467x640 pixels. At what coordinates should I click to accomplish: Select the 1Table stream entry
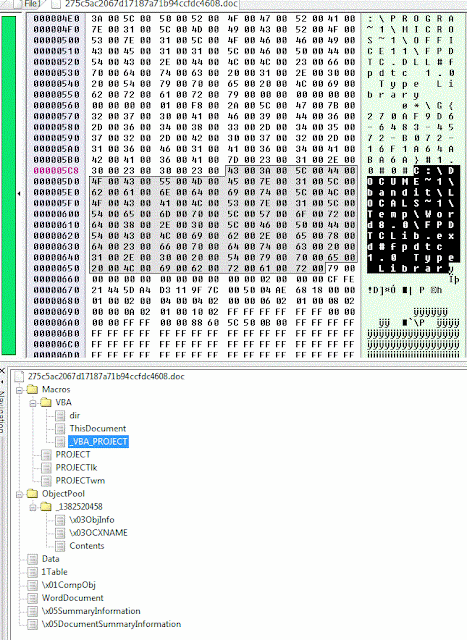[54, 572]
